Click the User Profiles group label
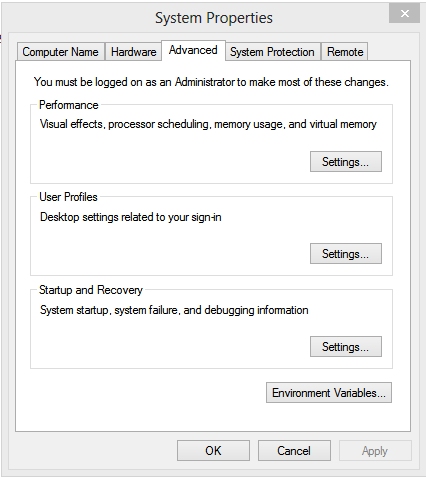Viewport: 426px width, 478px height. click(x=68, y=197)
